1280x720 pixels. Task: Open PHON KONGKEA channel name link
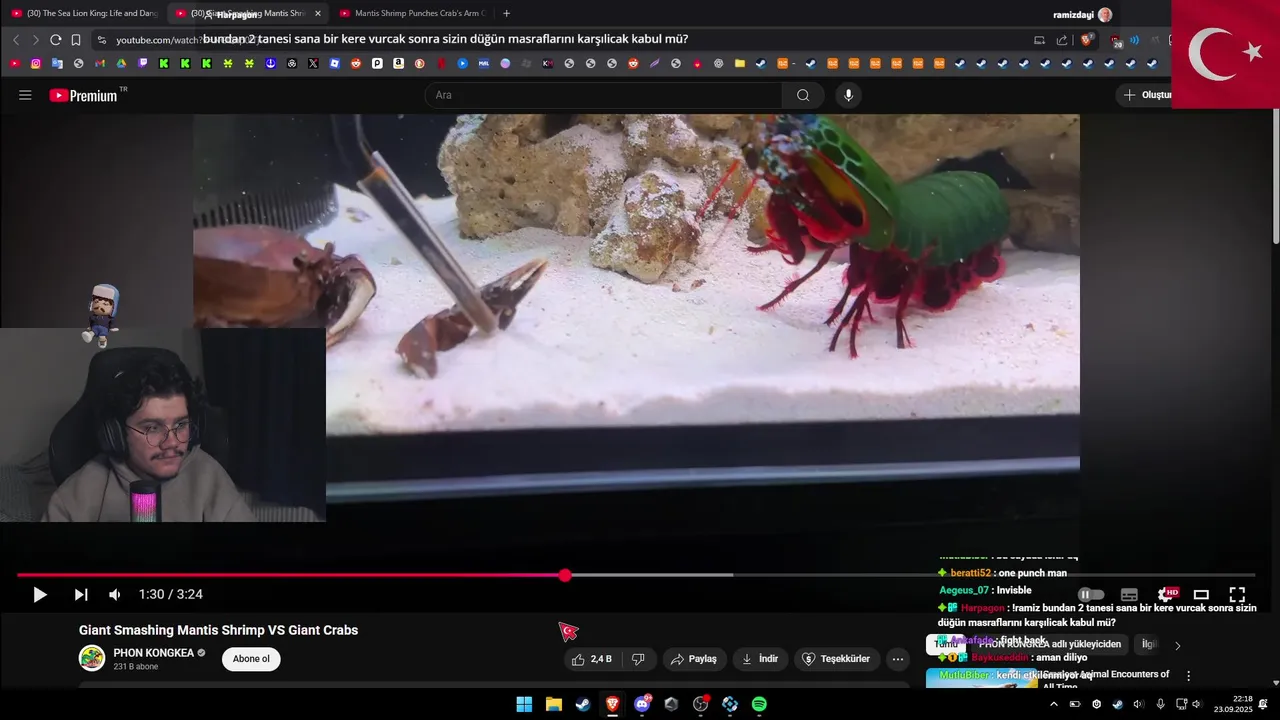coord(154,653)
